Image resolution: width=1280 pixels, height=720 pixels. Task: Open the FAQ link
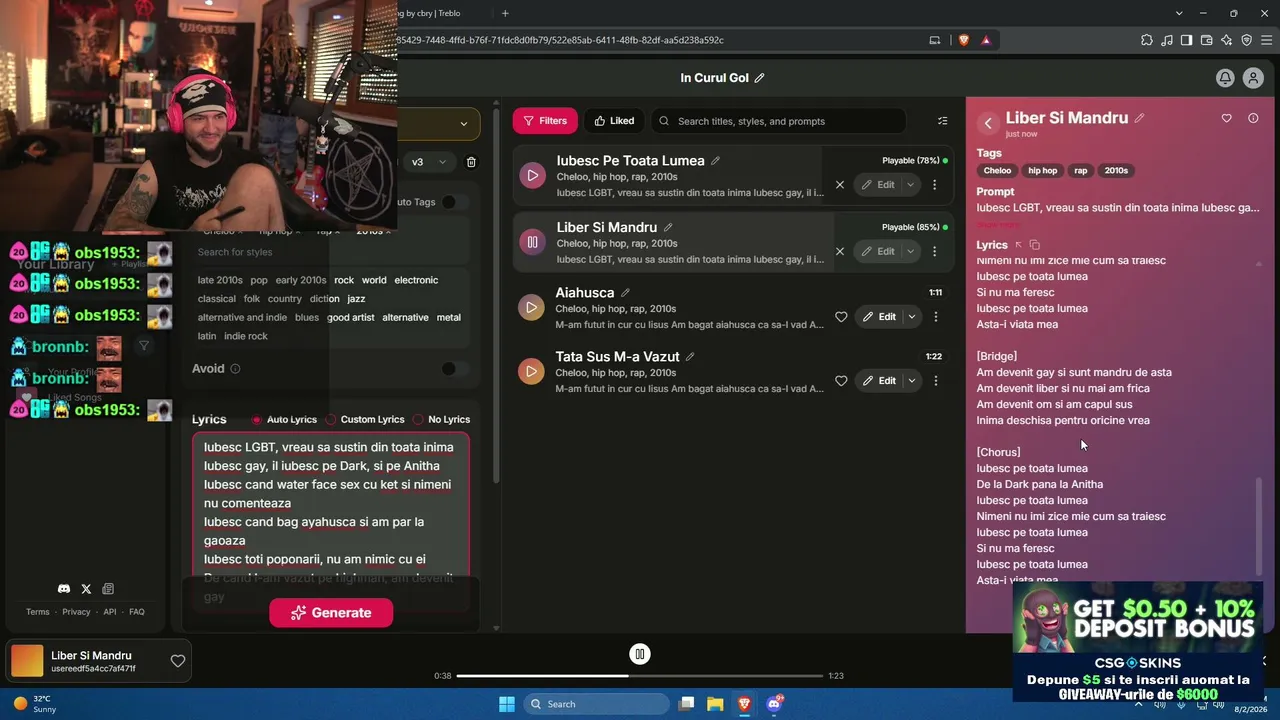click(137, 612)
